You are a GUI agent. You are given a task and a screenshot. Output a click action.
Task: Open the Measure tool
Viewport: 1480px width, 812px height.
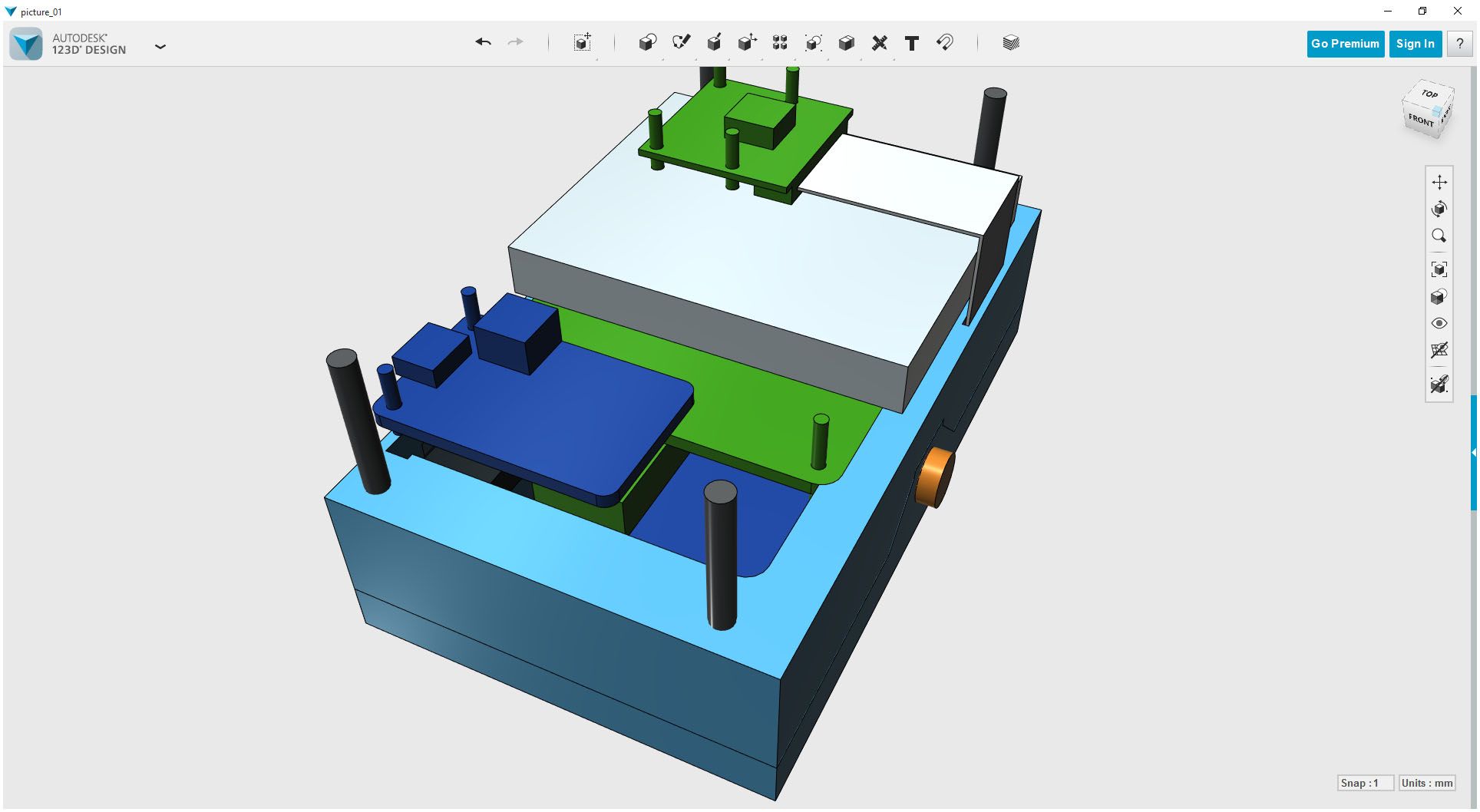880,43
